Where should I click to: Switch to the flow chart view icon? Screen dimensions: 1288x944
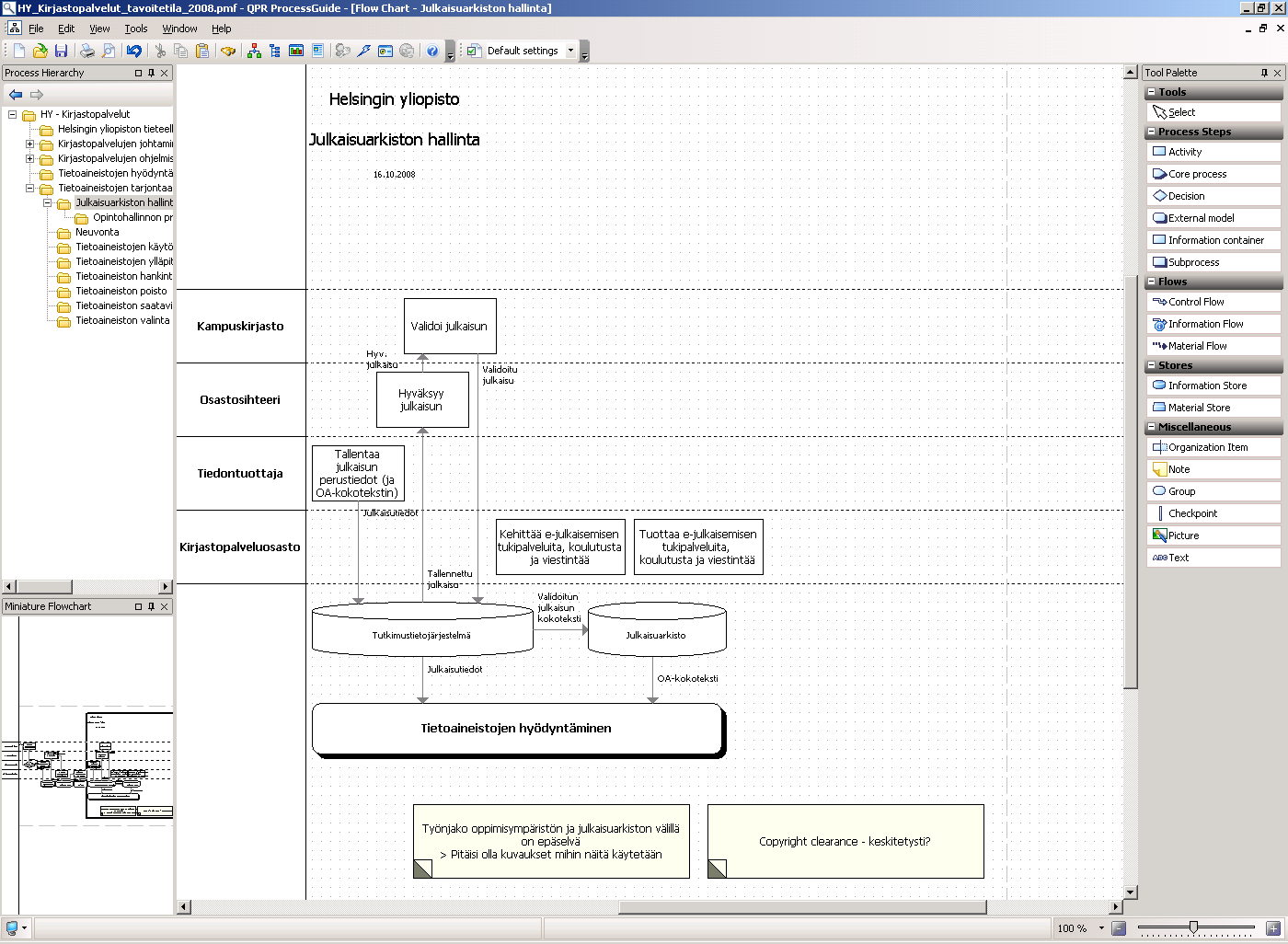click(254, 51)
